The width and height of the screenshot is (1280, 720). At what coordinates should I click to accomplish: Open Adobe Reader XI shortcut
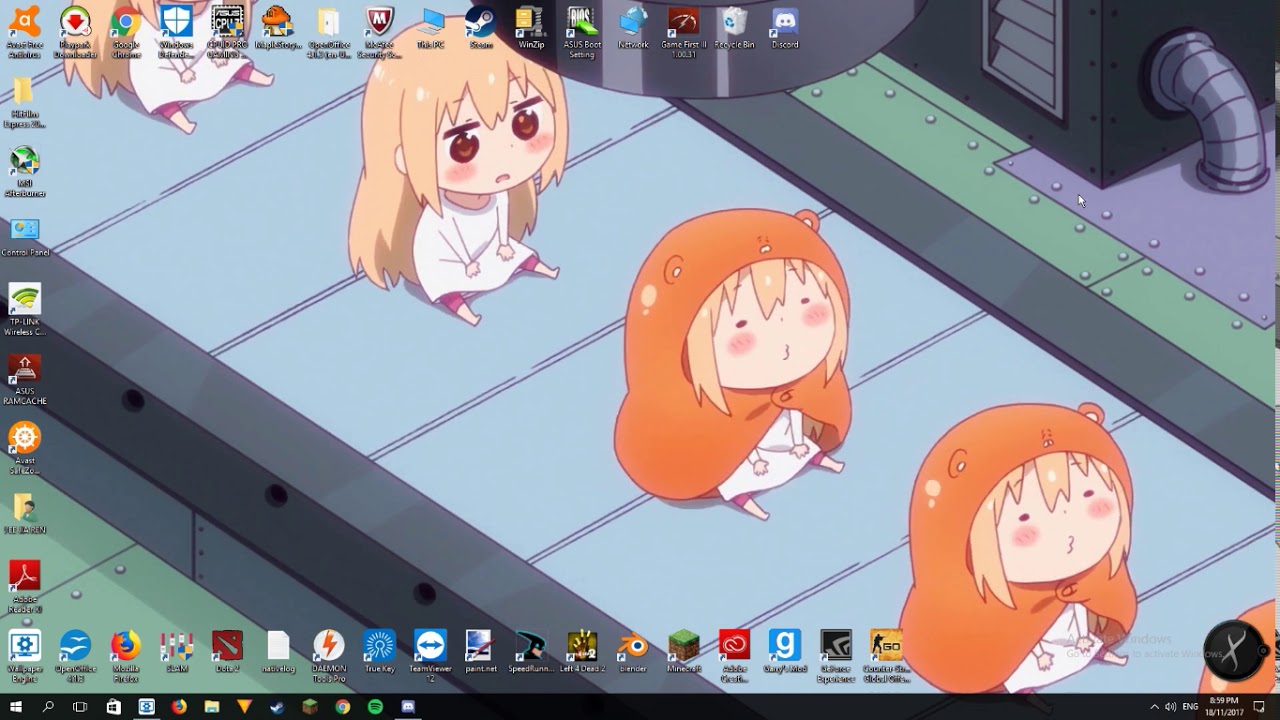[x=24, y=587]
